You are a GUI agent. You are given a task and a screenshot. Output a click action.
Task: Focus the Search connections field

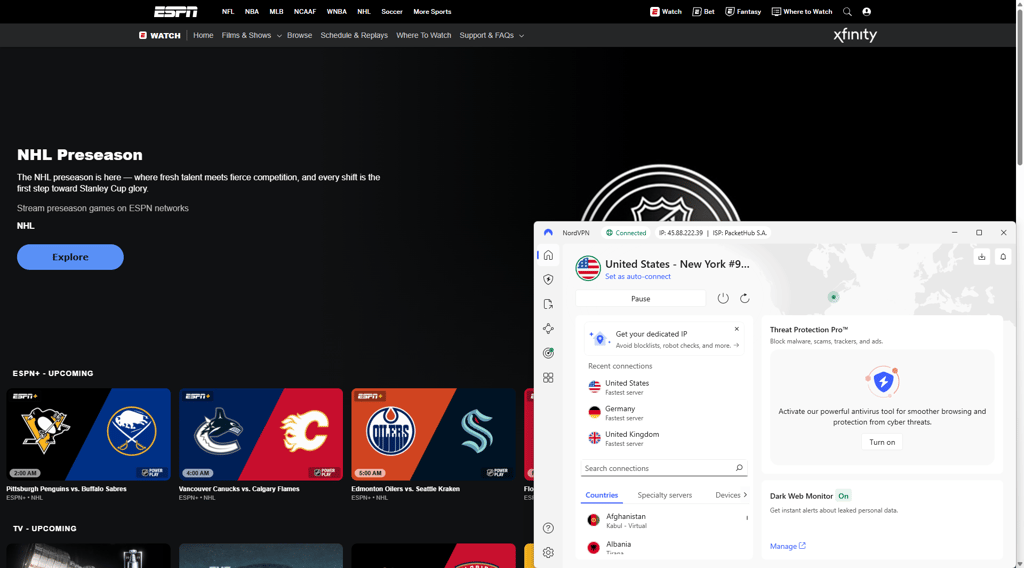point(662,468)
